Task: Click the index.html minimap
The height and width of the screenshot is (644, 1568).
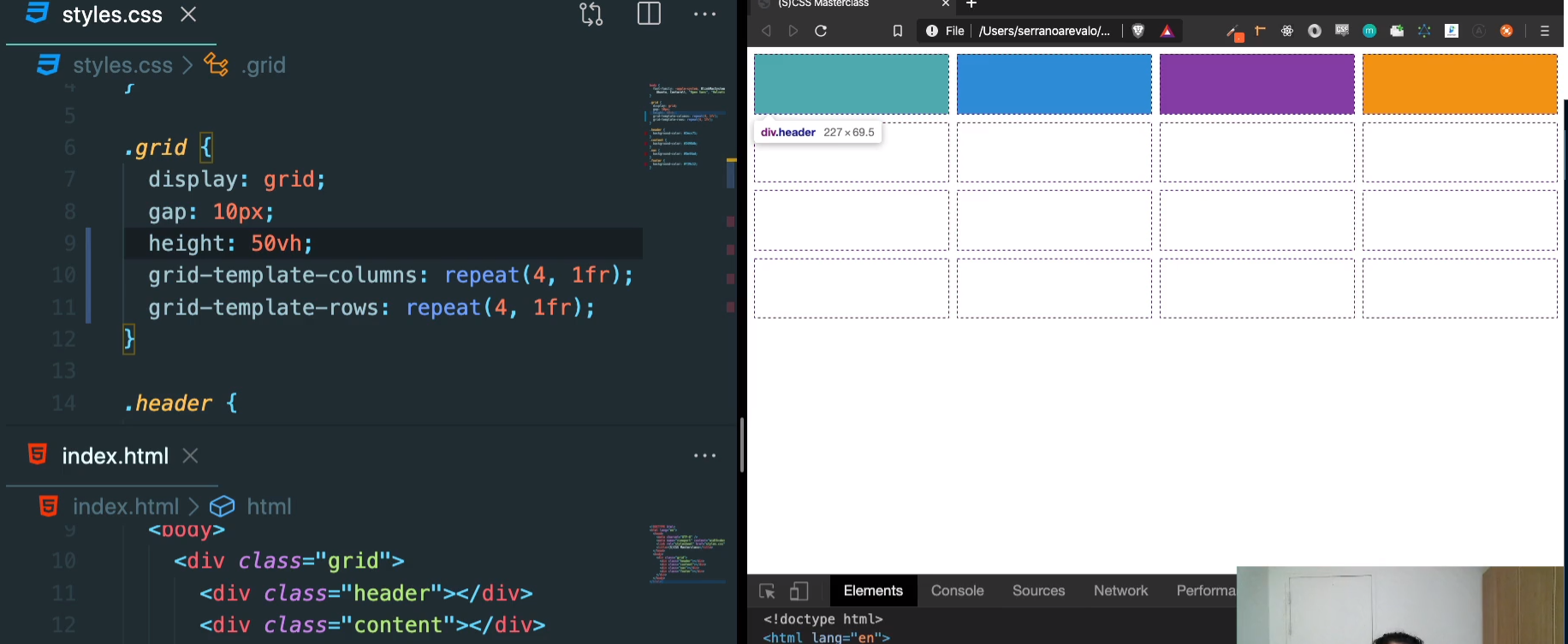Action: coord(687,553)
